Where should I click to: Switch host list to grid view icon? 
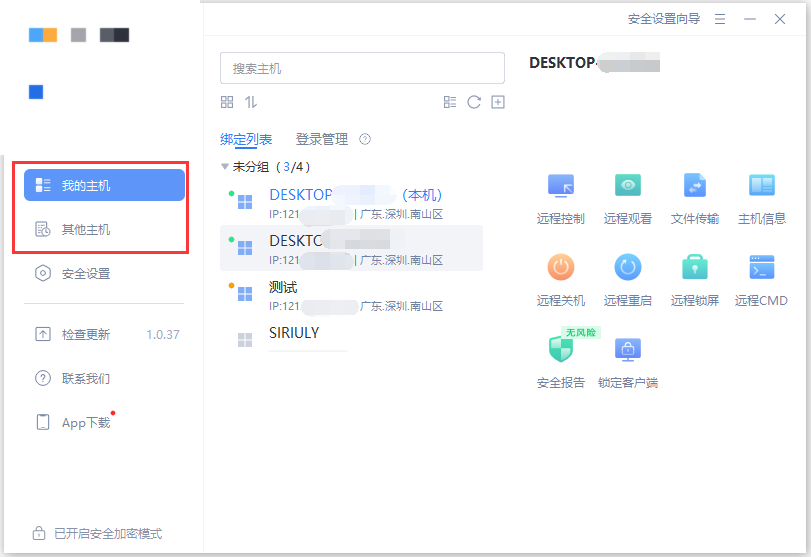coord(227,102)
